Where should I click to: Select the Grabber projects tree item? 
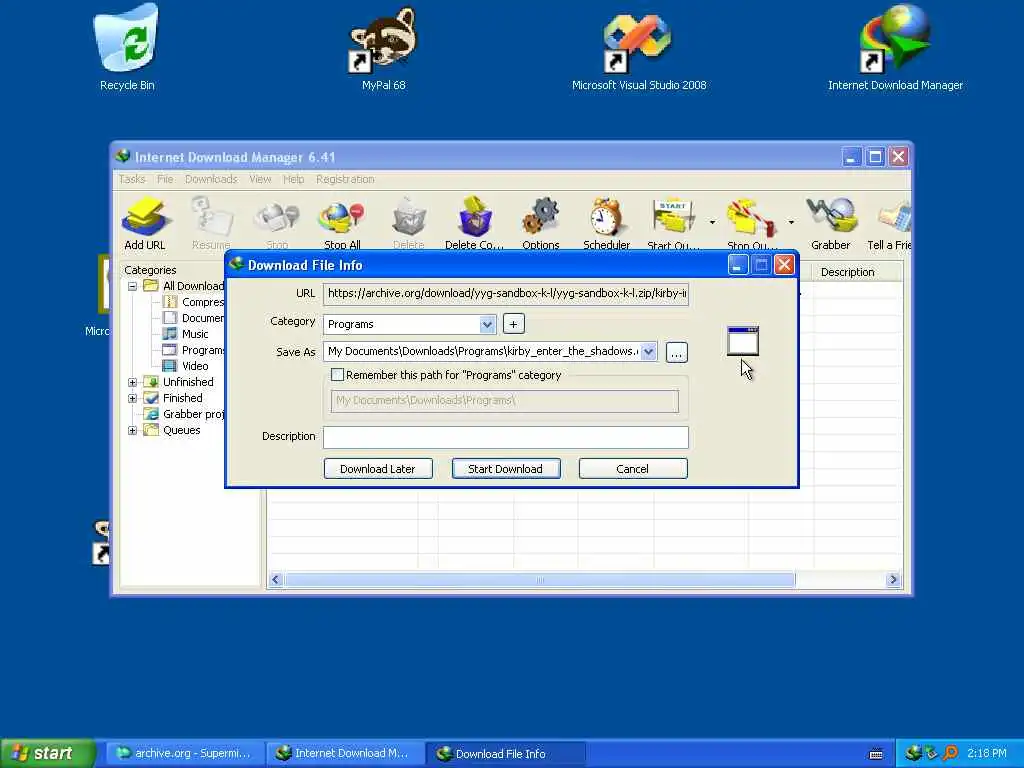193,414
